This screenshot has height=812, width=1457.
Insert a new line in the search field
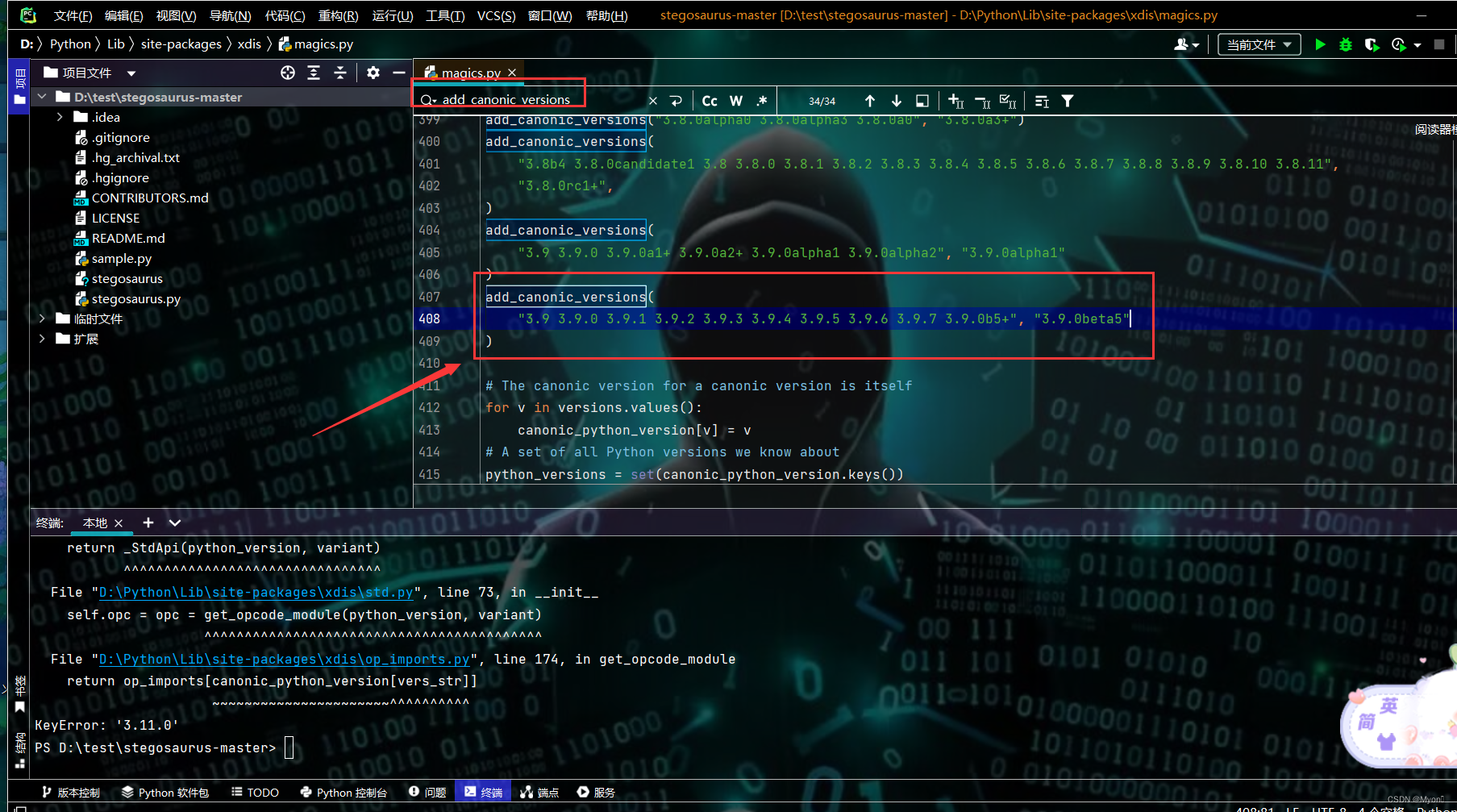point(676,101)
